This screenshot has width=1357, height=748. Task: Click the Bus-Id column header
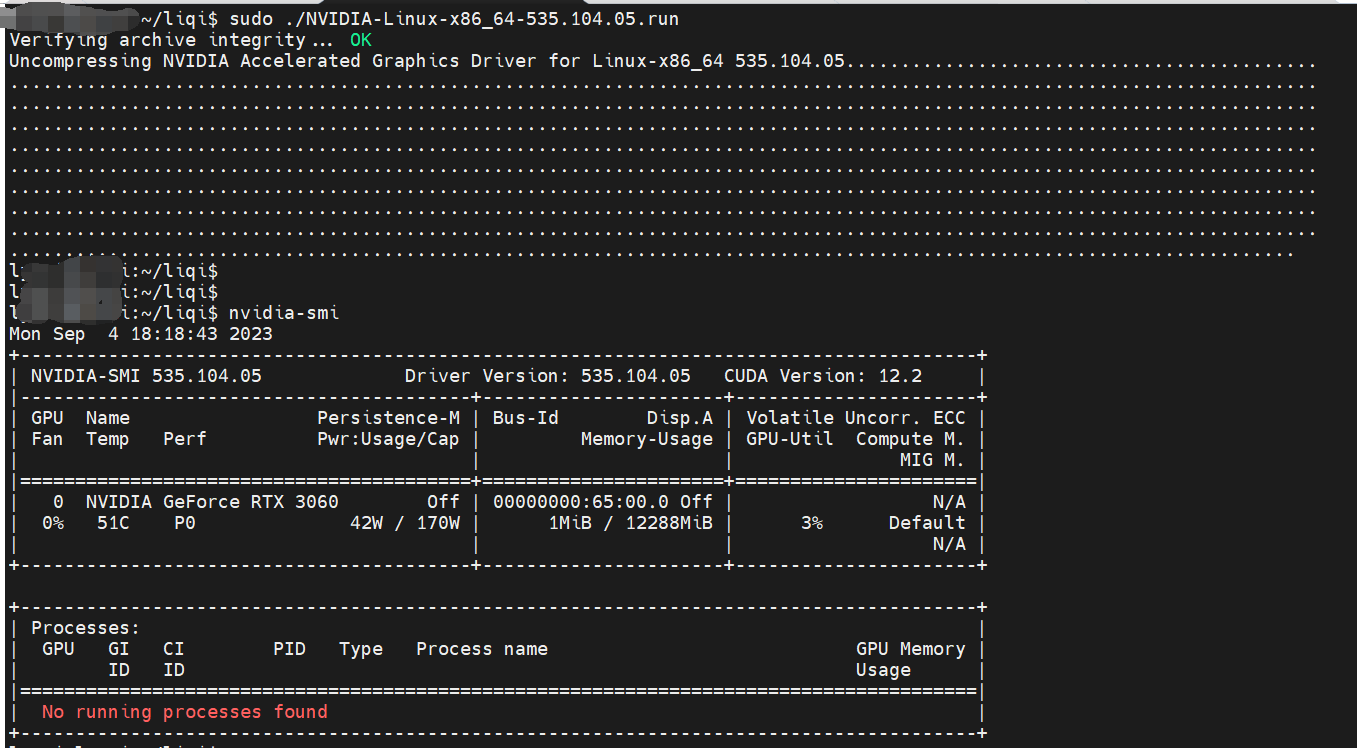click(526, 418)
